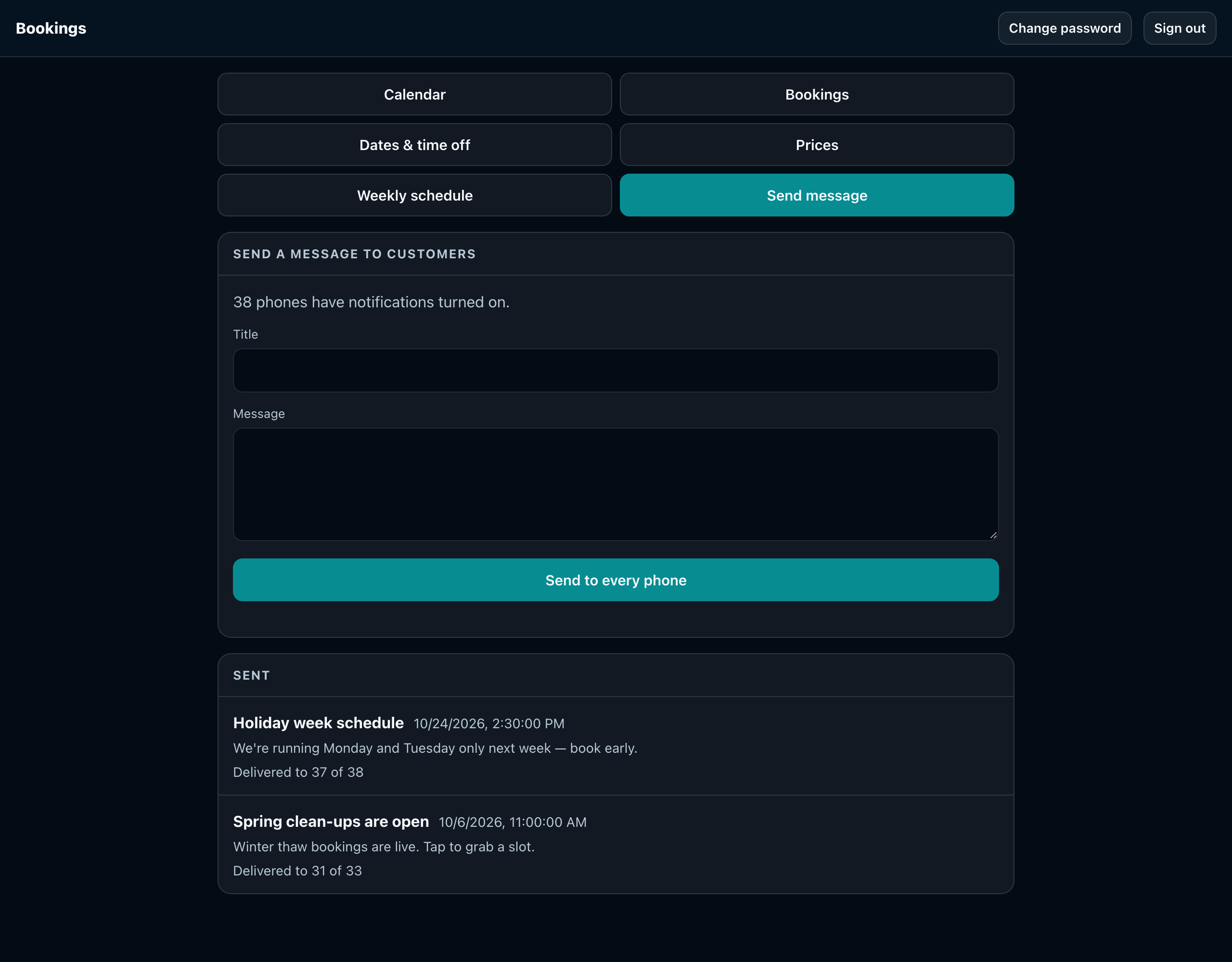Click timestamp 10/6/2026, 11:00:00 AM
Image resolution: width=1232 pixels, height=962 pixels.
513,822
